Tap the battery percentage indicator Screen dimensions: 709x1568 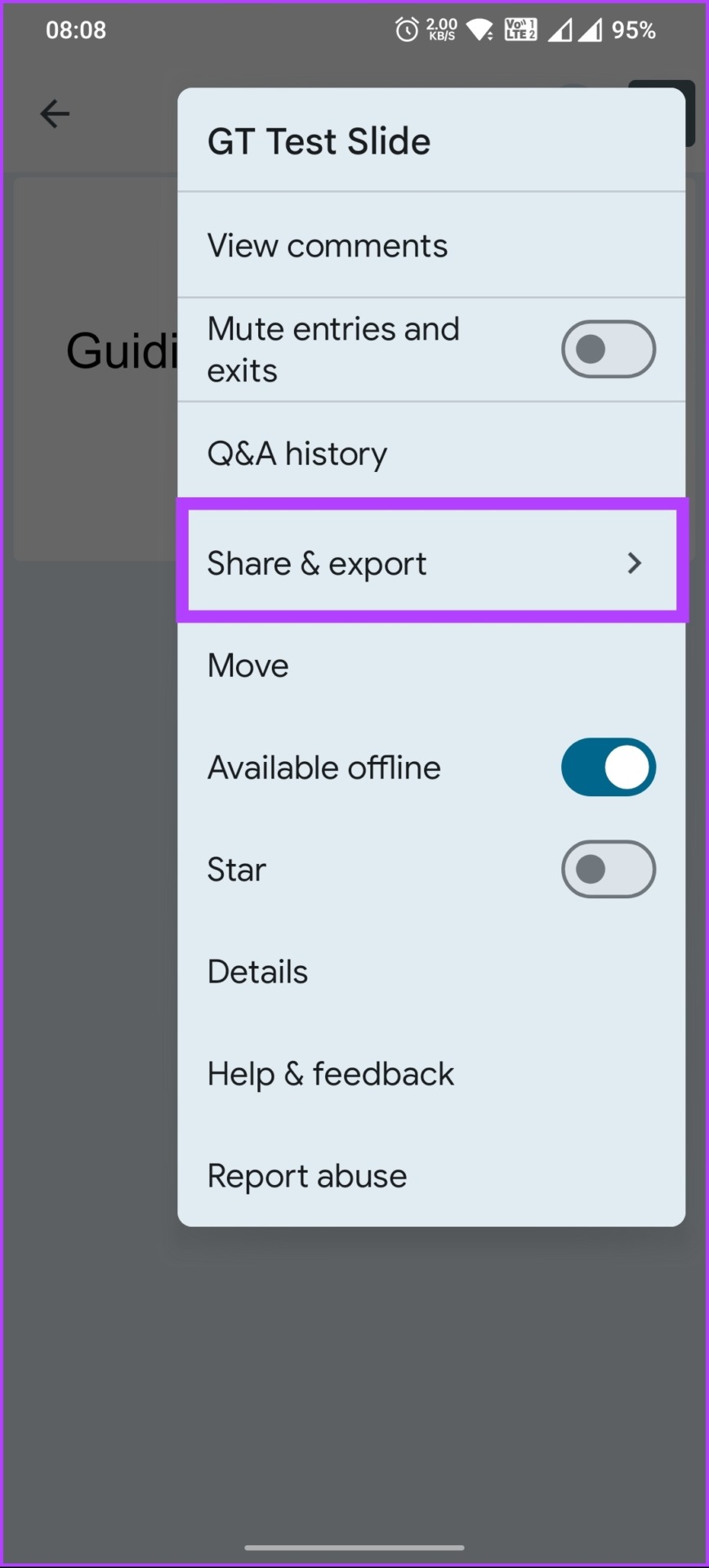(634, 30)
